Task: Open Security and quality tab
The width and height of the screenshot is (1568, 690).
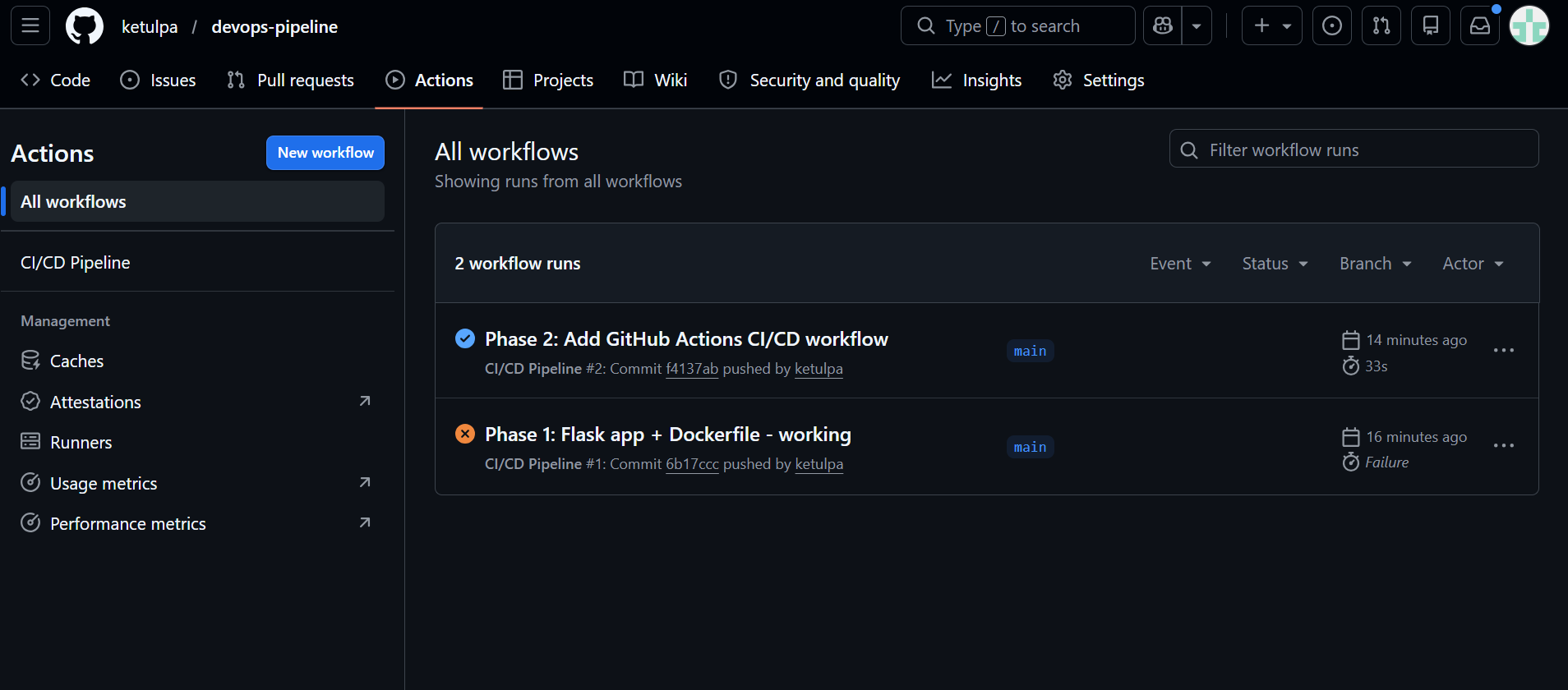Action: [x=809, y=80]
